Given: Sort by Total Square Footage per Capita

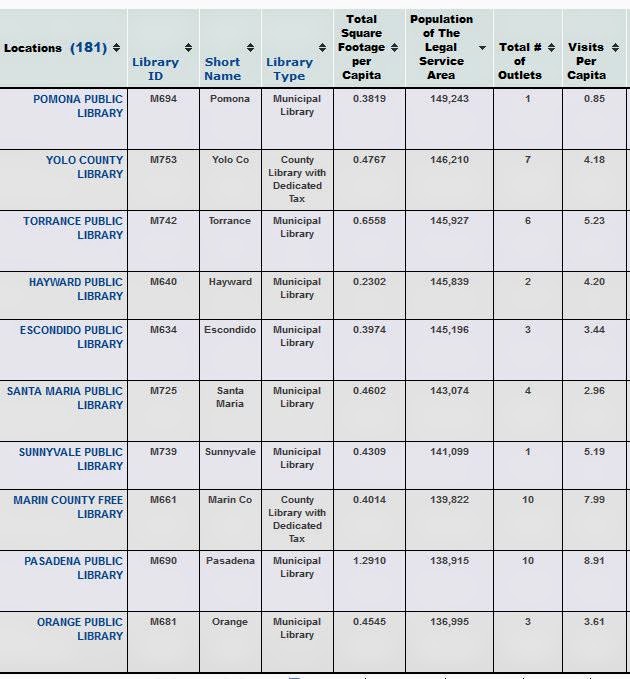Looking at the screenshot, I should pos(394,48).
